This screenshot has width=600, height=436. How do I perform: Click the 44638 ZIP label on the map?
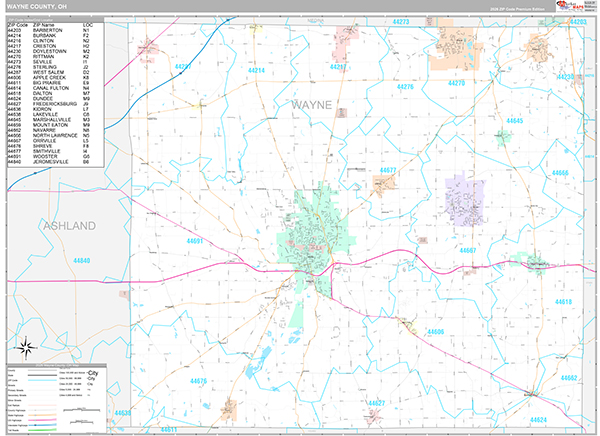click(122, 413)
